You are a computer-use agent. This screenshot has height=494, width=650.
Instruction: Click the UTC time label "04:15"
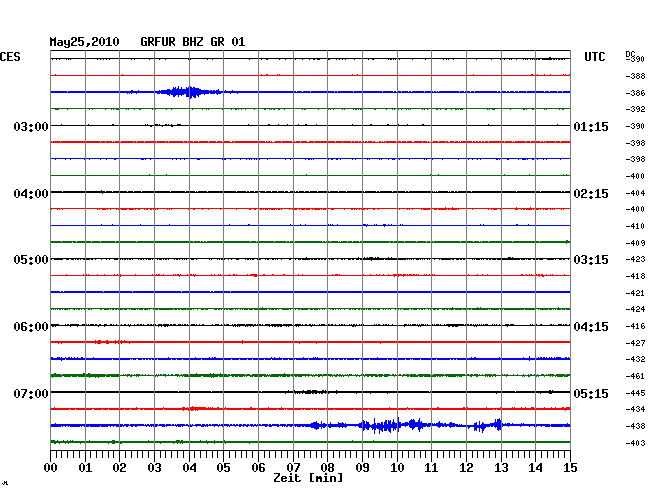tap(591, 327)
